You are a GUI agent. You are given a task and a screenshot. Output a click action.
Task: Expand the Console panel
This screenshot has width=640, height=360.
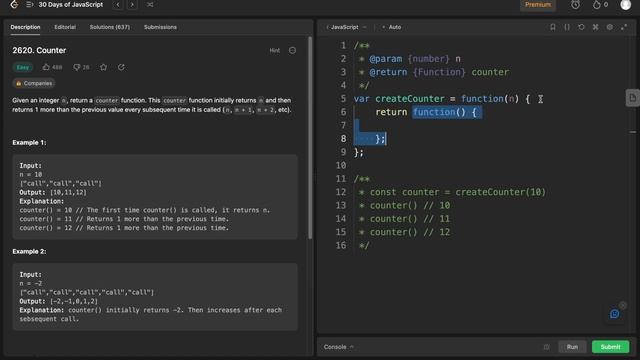point(339,347)
